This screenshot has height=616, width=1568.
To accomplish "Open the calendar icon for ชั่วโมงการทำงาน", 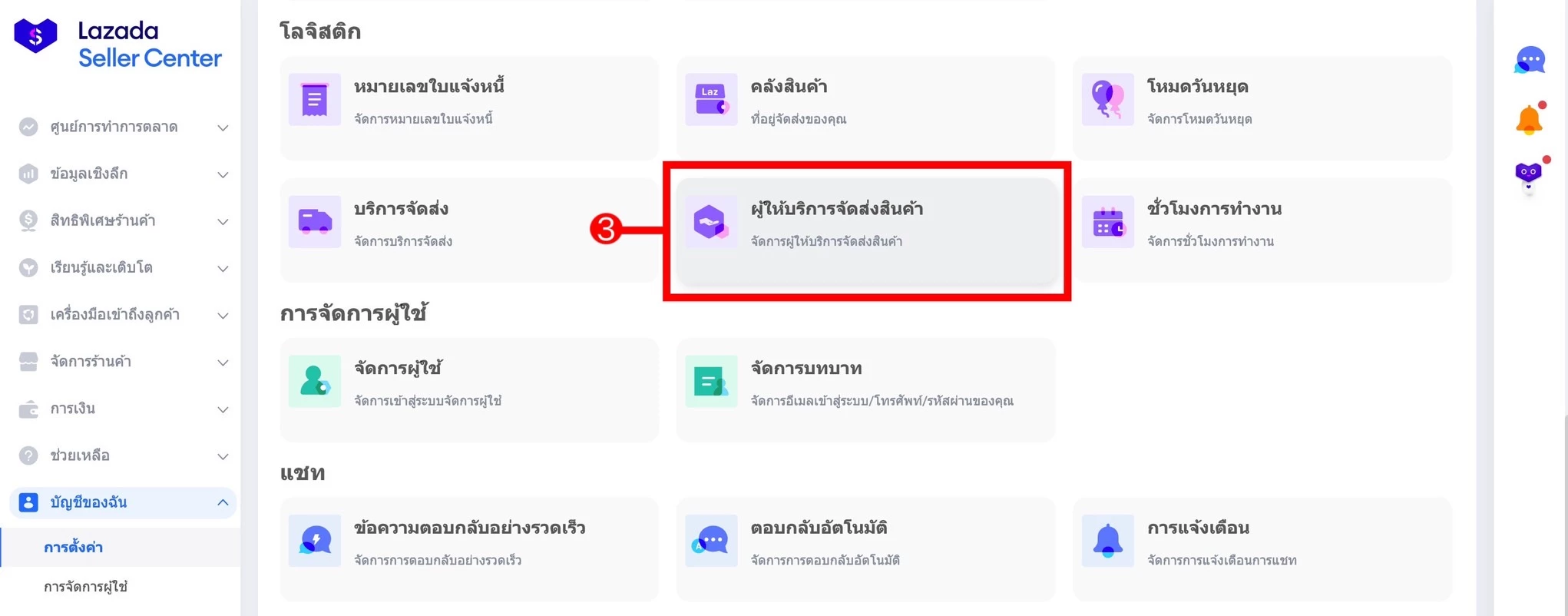I will (1107, 222).
